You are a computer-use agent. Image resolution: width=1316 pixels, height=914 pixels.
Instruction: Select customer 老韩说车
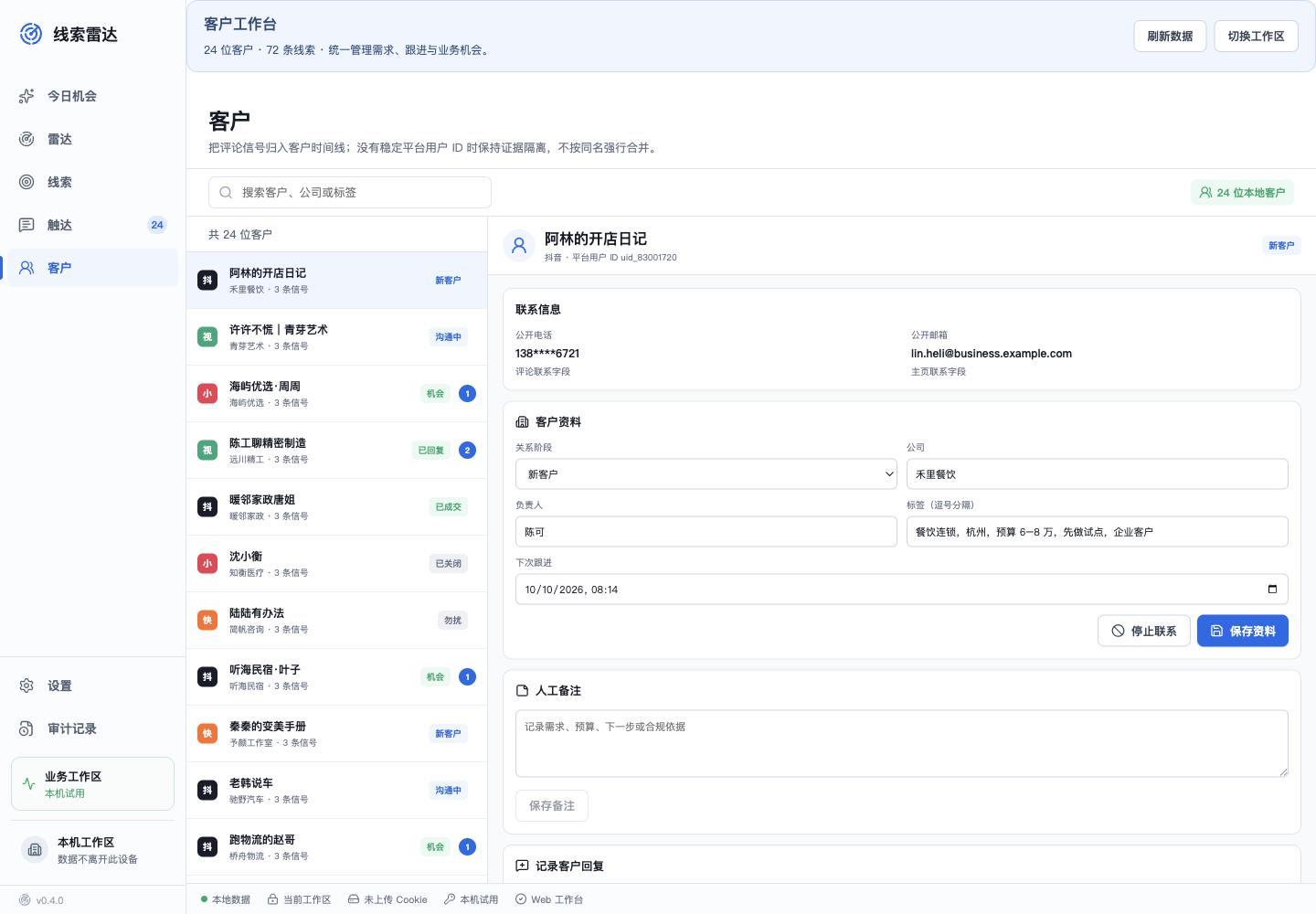(336, 791)
